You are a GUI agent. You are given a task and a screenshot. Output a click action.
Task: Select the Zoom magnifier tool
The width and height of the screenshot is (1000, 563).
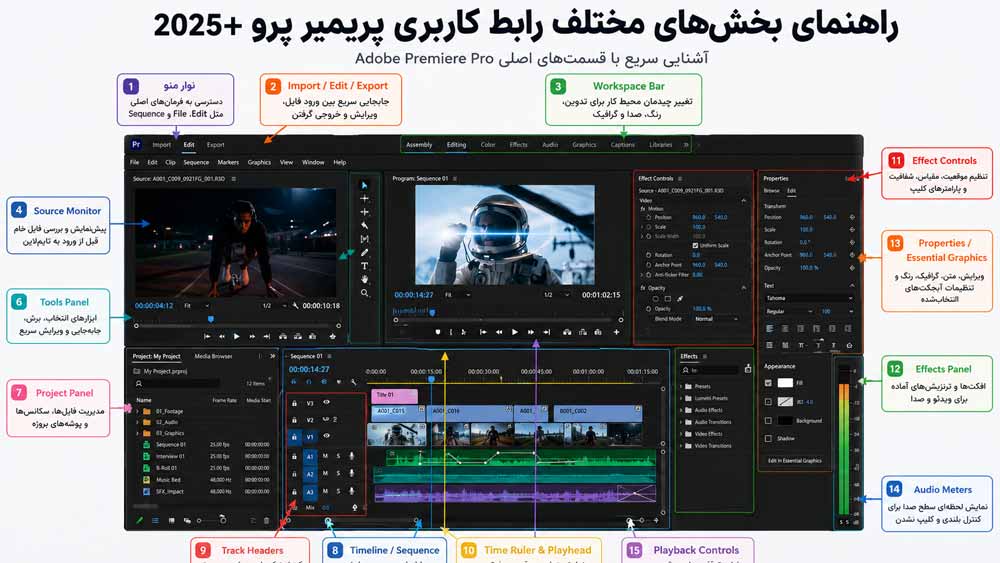point(364,293)
